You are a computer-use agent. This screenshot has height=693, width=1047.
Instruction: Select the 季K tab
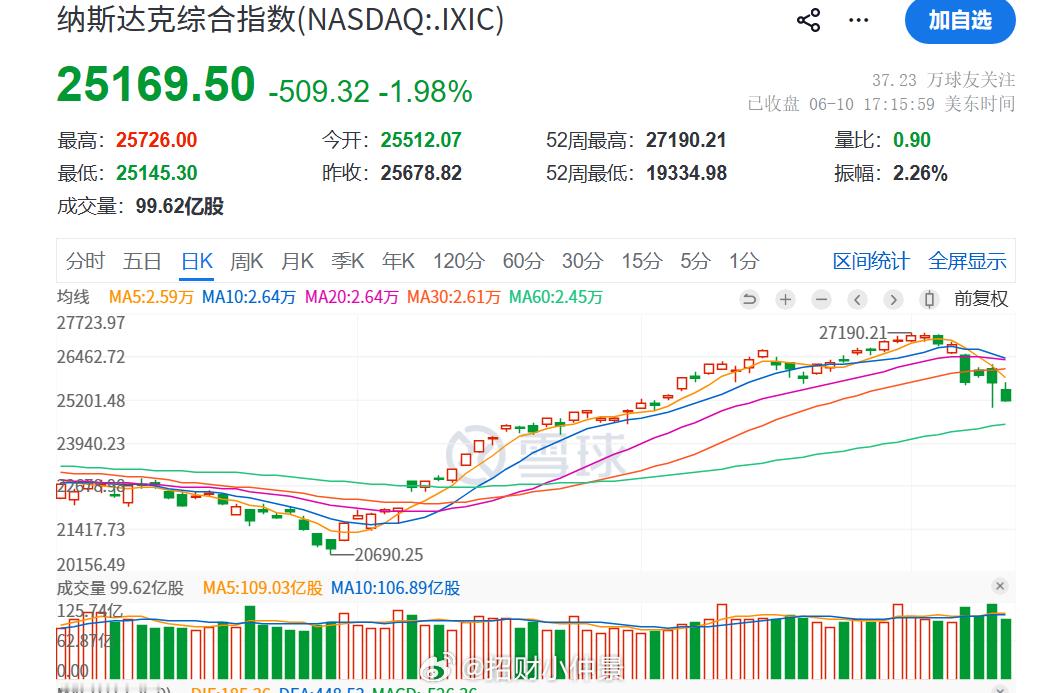[348, 260]
